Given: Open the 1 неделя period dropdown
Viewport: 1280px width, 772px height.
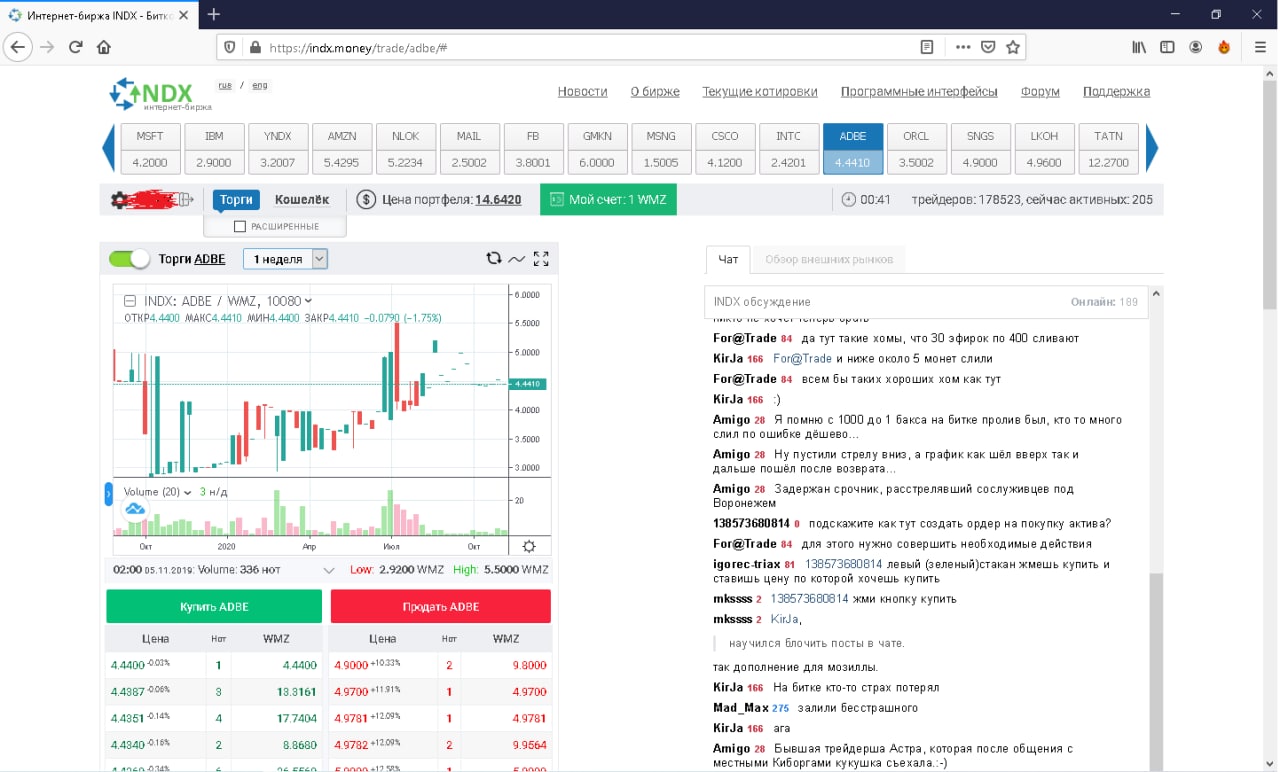Looking at the screenshot, I should (x=286, y=259).
